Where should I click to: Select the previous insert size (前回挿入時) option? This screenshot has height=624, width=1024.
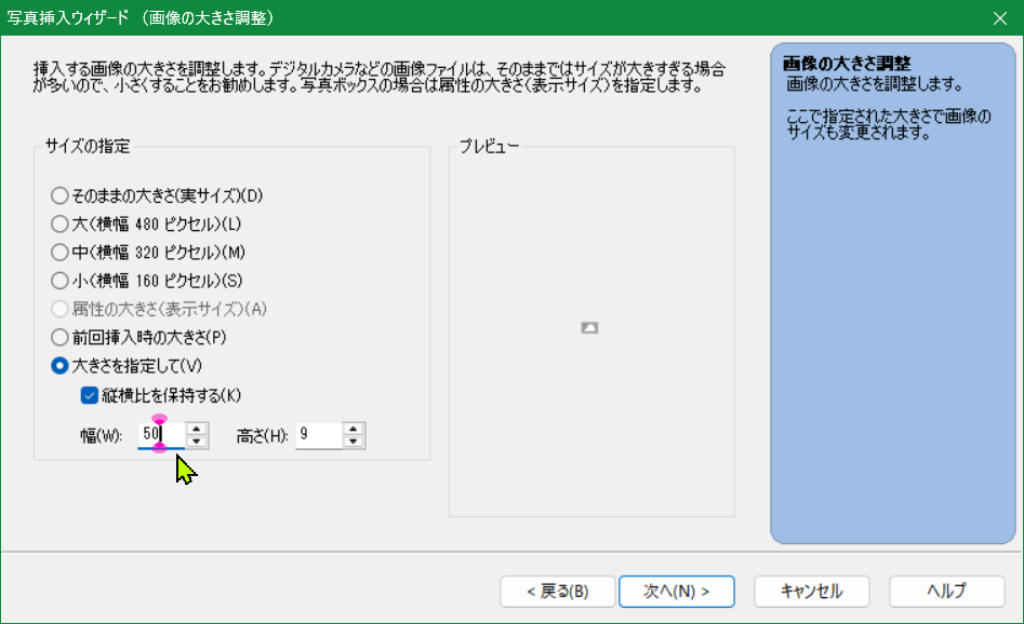click(x=59, y=337)
